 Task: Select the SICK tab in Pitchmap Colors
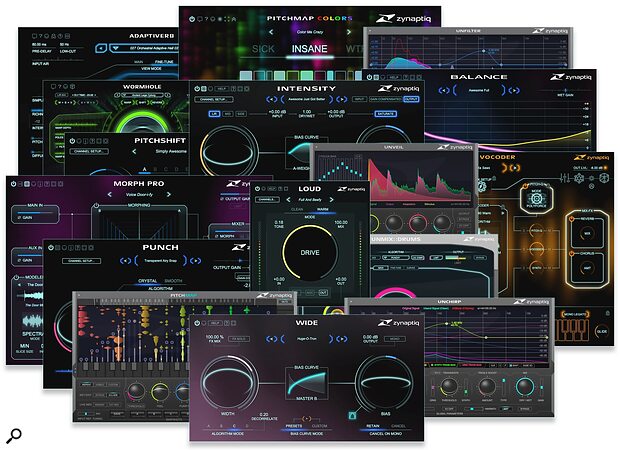pos(263,49)
